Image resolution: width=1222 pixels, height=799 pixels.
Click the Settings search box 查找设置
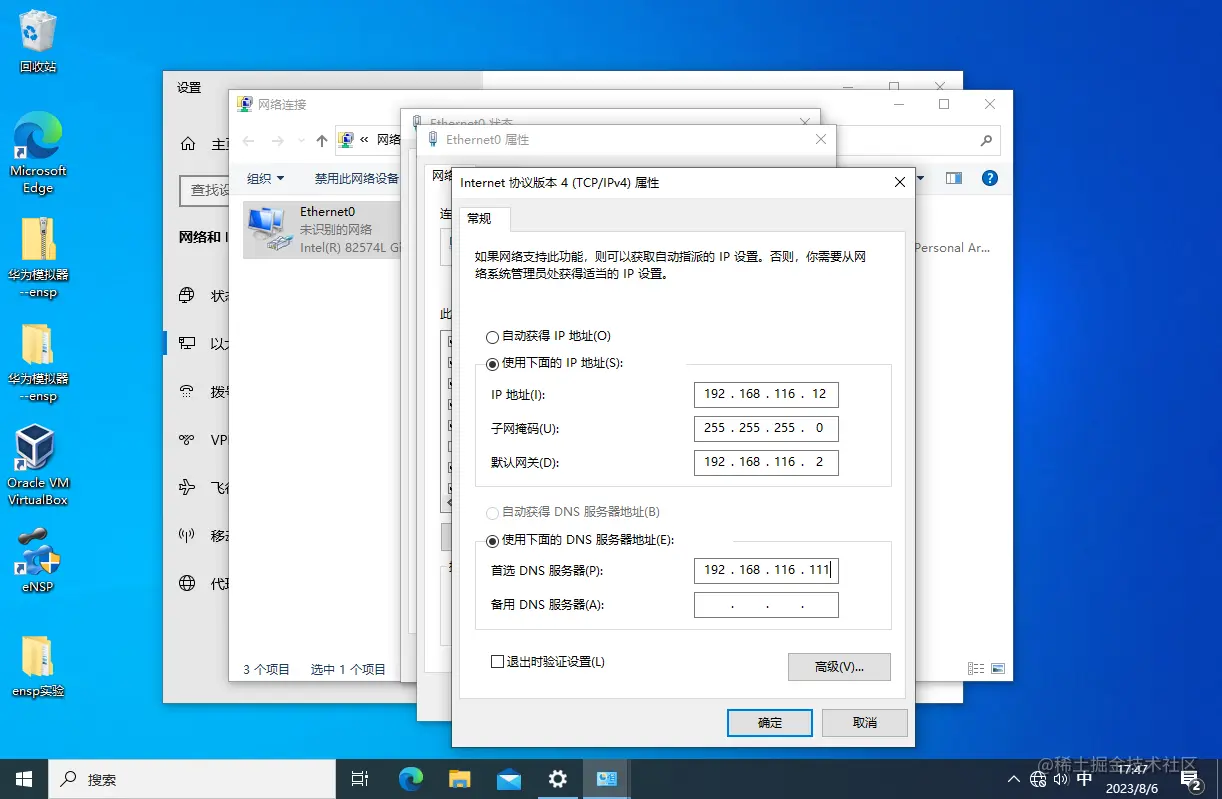tap(206, 190)
